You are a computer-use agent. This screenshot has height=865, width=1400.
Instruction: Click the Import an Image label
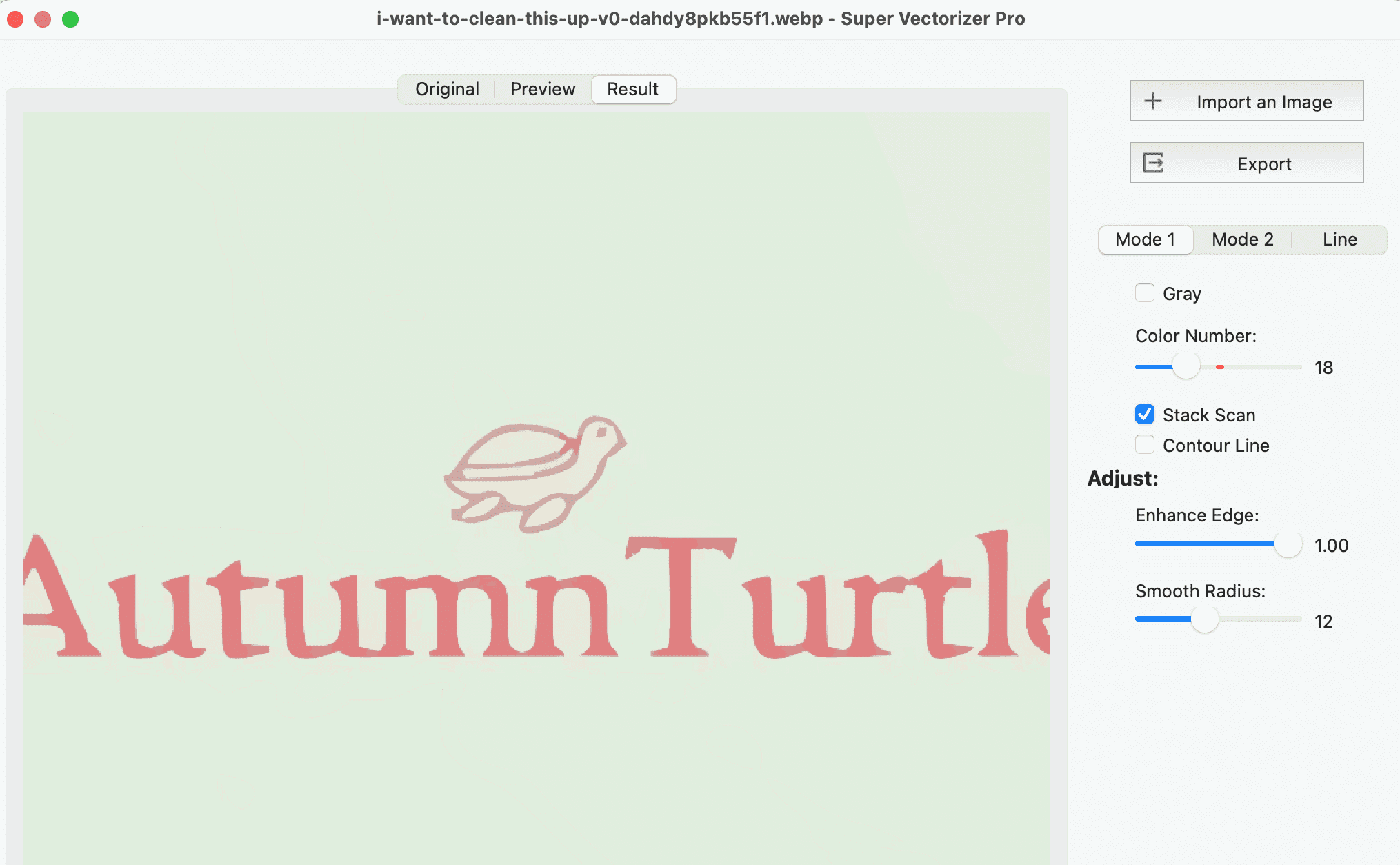[1264, 102]
